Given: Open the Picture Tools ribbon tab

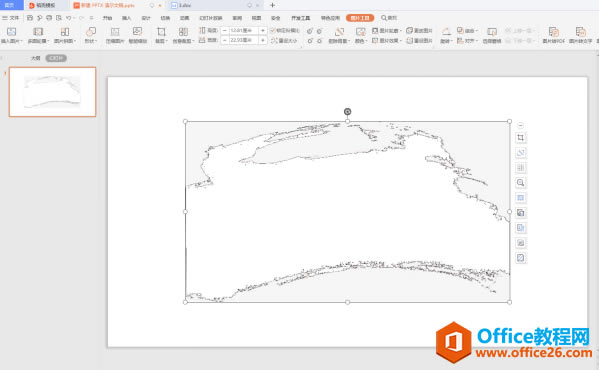Looking at the screenshot, I should [360, 18].
